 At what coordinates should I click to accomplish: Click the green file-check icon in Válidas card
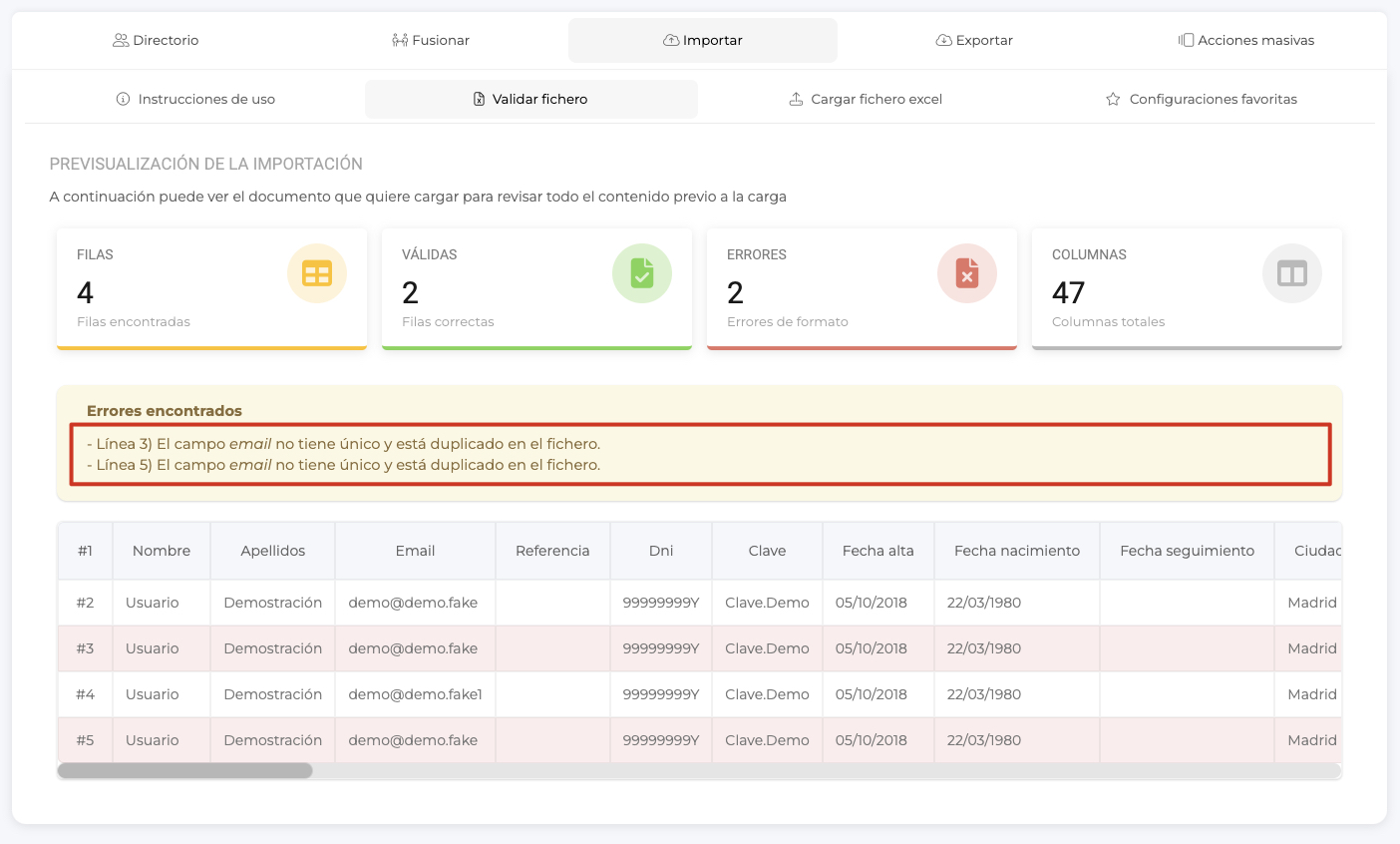642,273
